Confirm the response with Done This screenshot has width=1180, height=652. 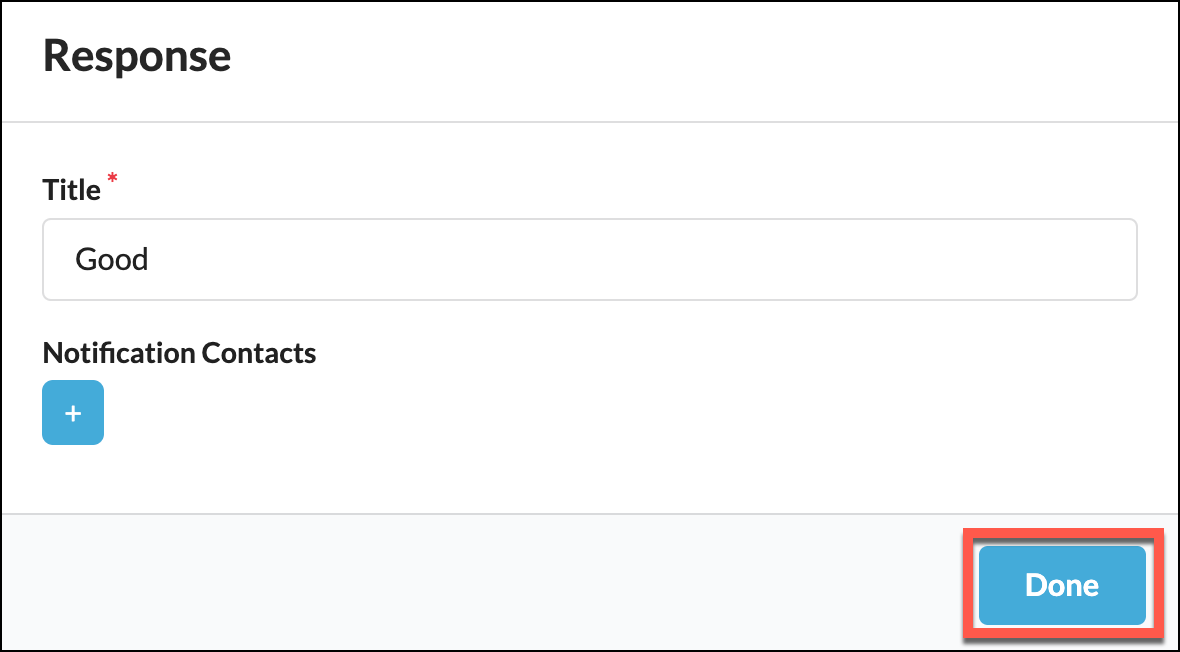coord(1061,585)
